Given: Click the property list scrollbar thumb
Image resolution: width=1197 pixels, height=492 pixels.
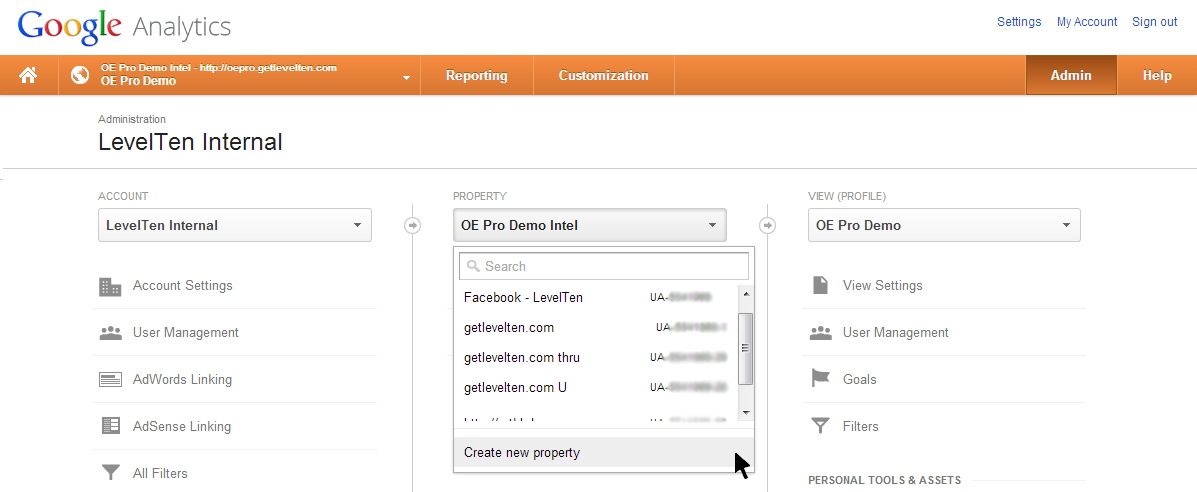Looking at the screenshot, I should click(746, 348).
